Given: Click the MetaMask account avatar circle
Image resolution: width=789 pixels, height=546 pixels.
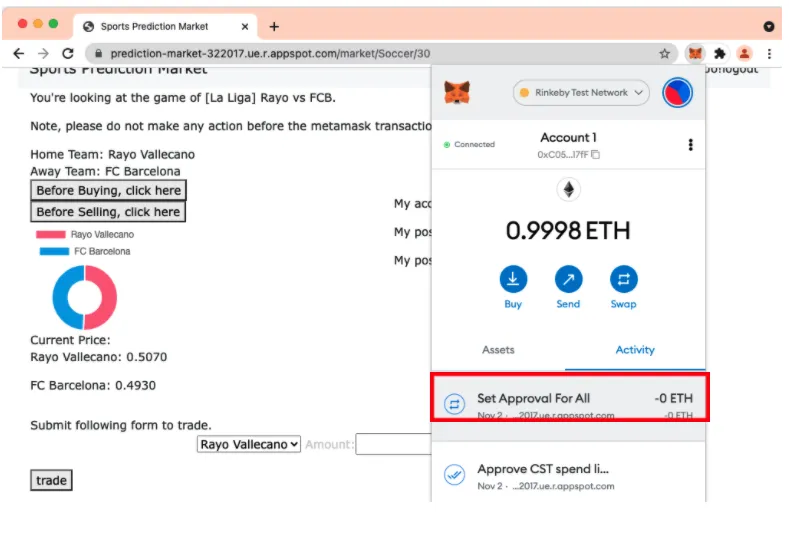Looking at the screenshot, I should [x=677, y=93].
